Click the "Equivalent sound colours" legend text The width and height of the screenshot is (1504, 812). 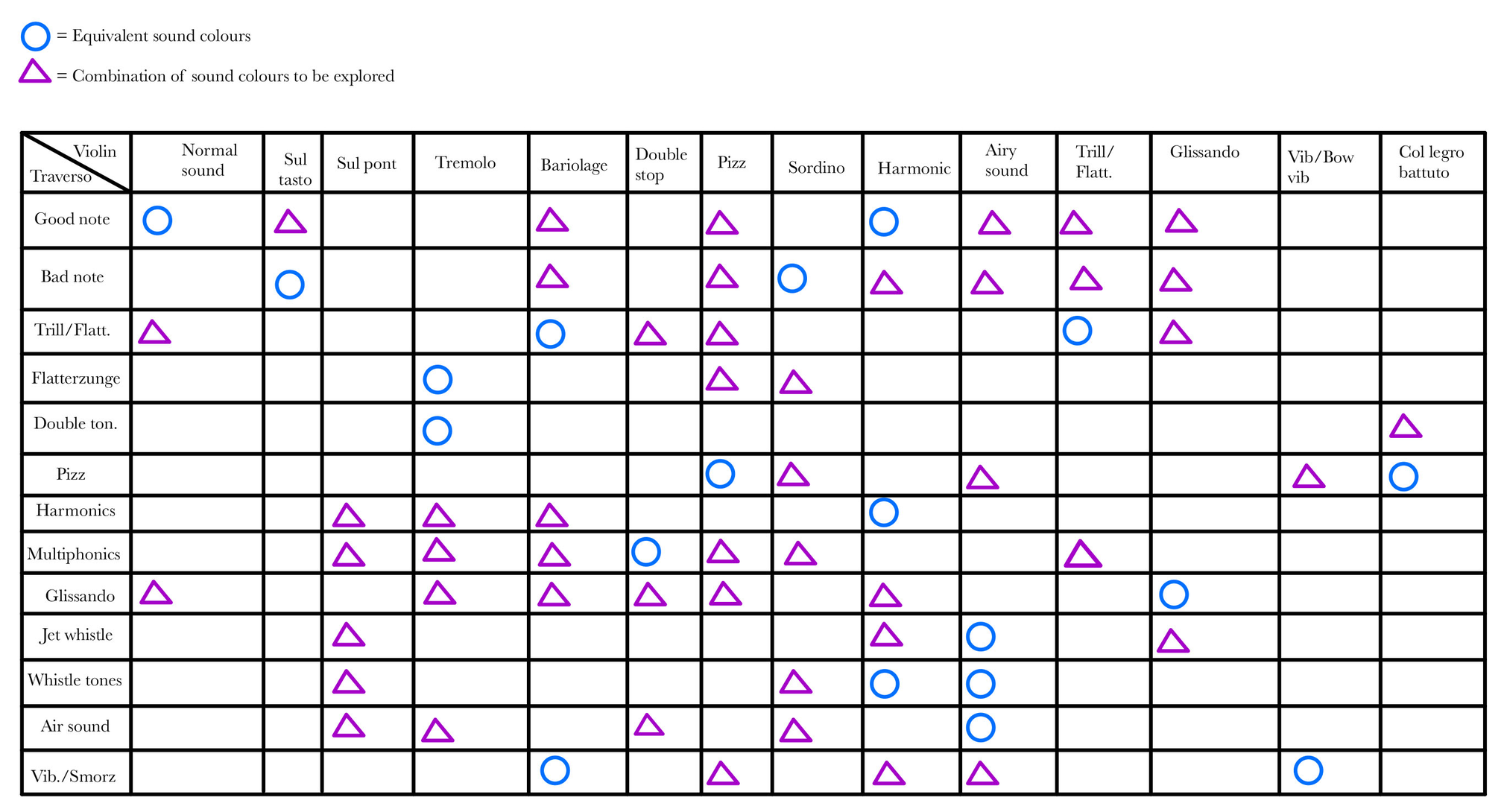click(161, 36)
